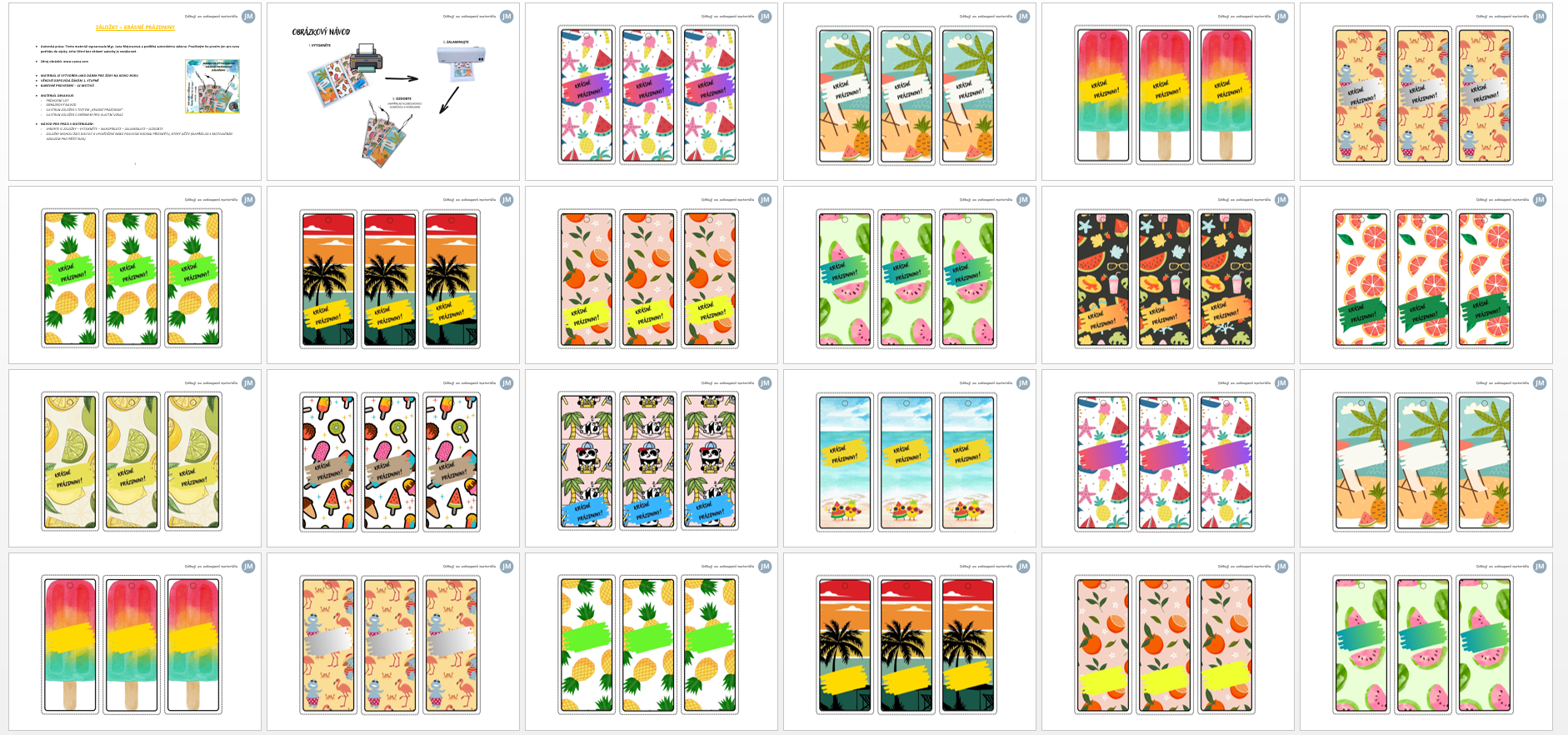
Task: Click the JM logo on the grapefruit bookmarks page
Action: [1540, 200]
